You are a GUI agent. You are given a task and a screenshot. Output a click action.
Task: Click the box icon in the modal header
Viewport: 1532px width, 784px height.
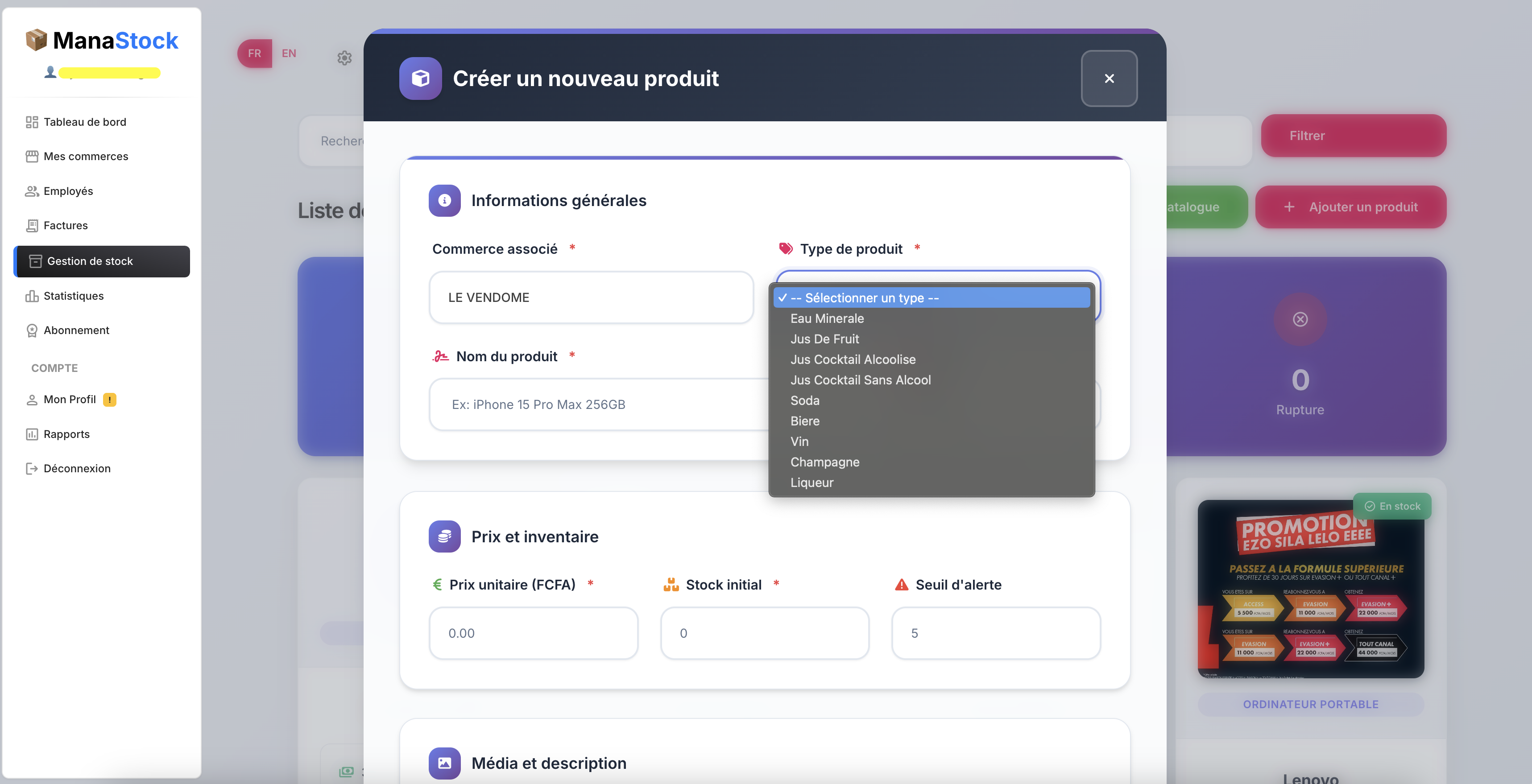(420, 78)
